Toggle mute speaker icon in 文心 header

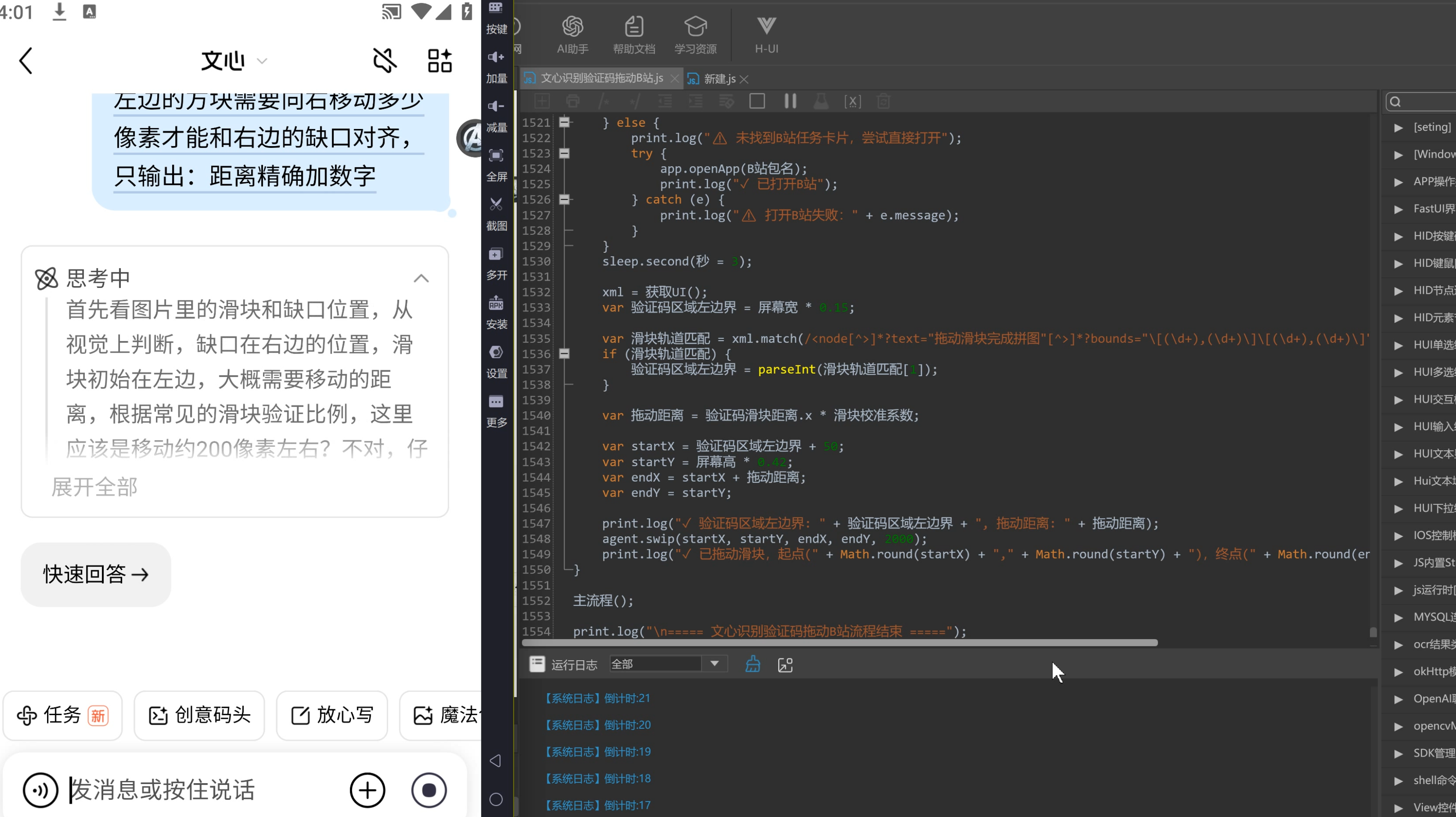[385, 60]
